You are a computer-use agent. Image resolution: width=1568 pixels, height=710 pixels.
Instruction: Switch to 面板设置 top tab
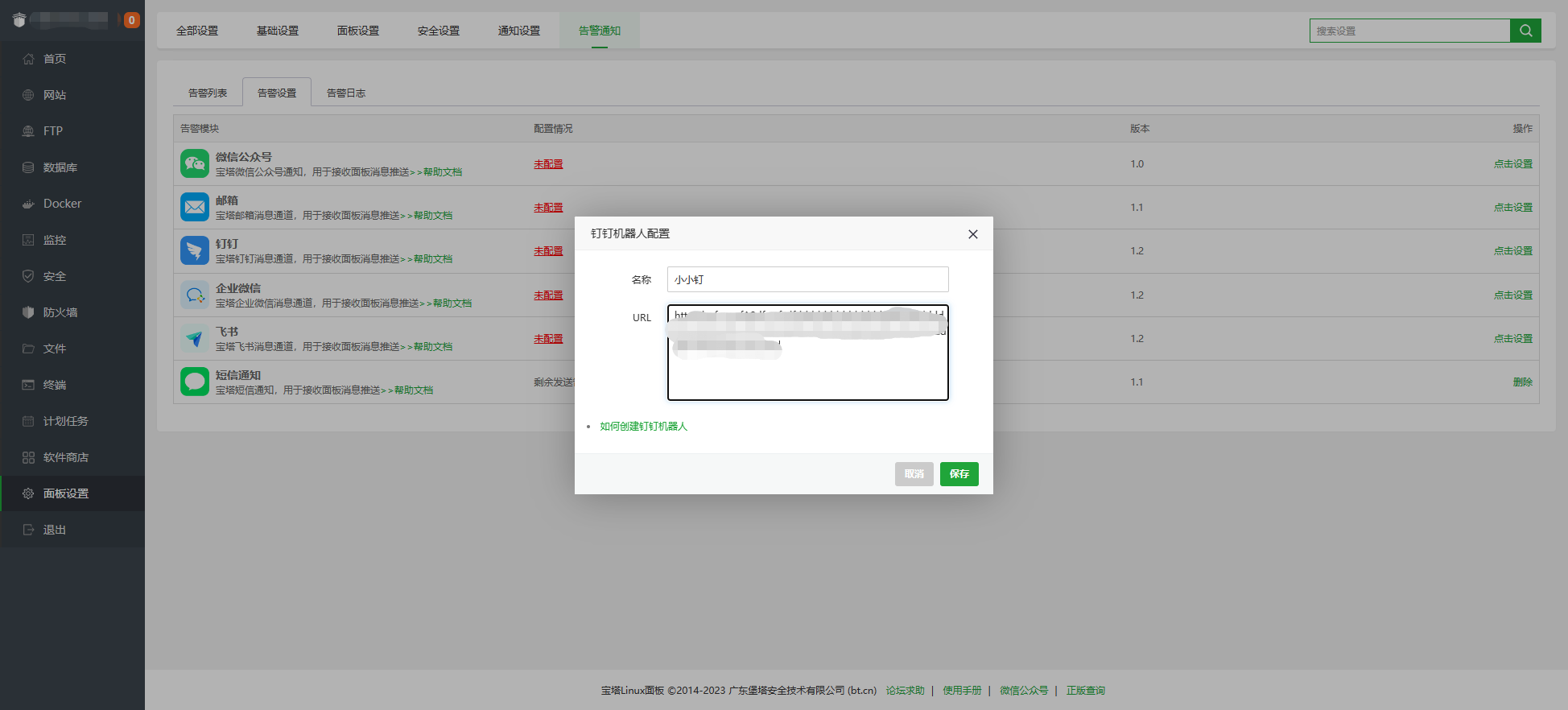point(358,31)
